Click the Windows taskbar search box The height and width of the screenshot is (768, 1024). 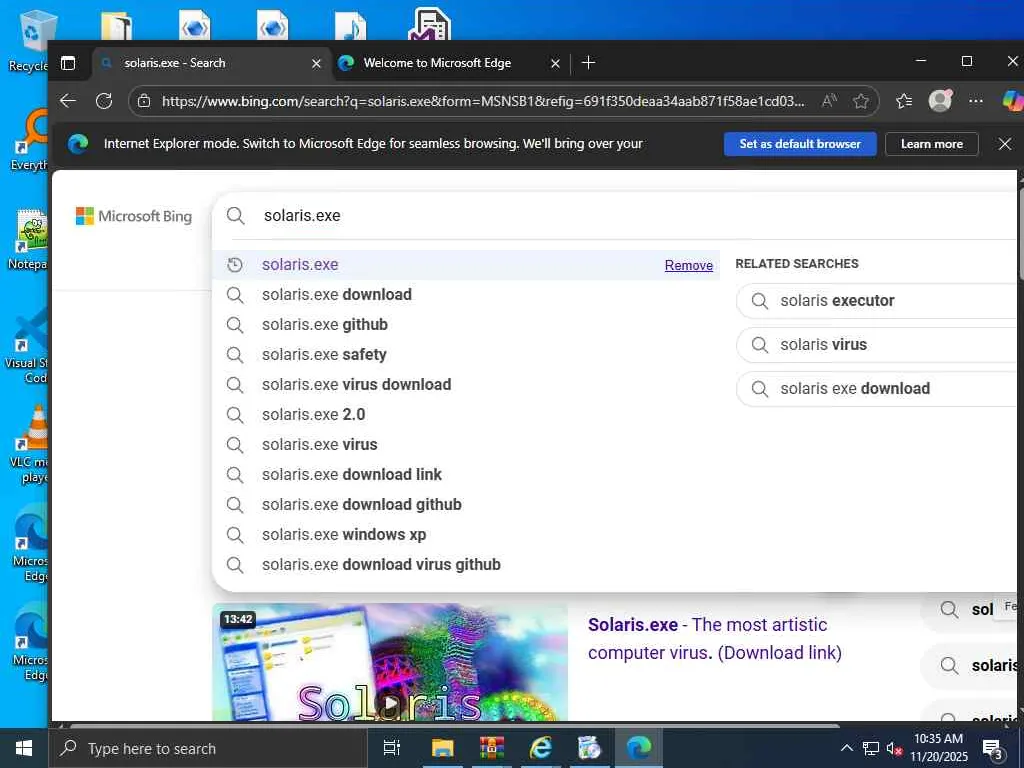click(208, 748)
